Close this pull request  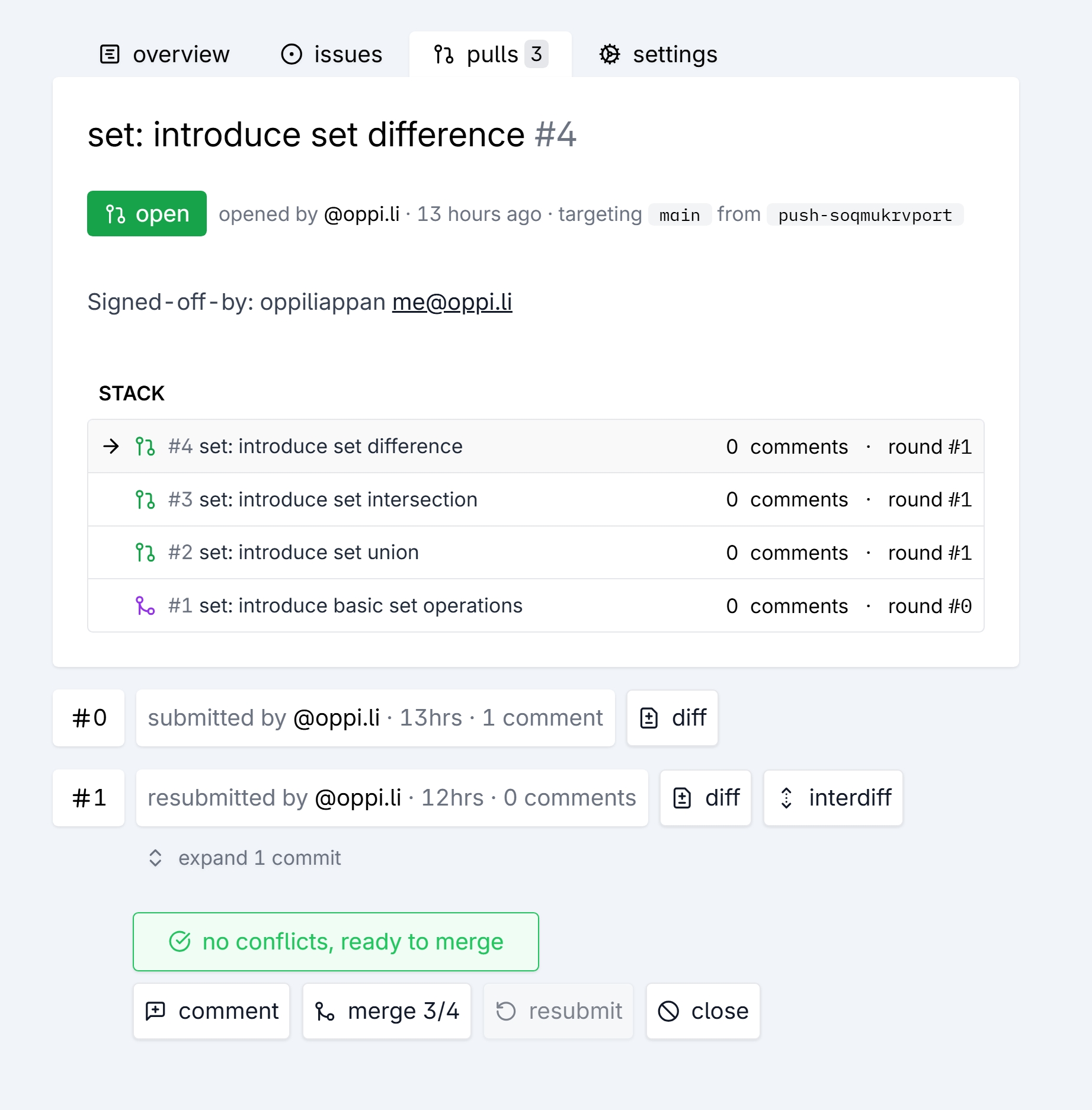coord(703,1011)
